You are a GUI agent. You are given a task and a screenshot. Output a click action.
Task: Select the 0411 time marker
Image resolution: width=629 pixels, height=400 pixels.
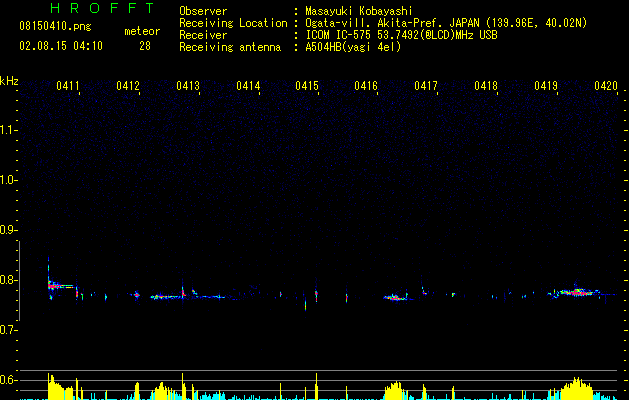pos(68,86)
